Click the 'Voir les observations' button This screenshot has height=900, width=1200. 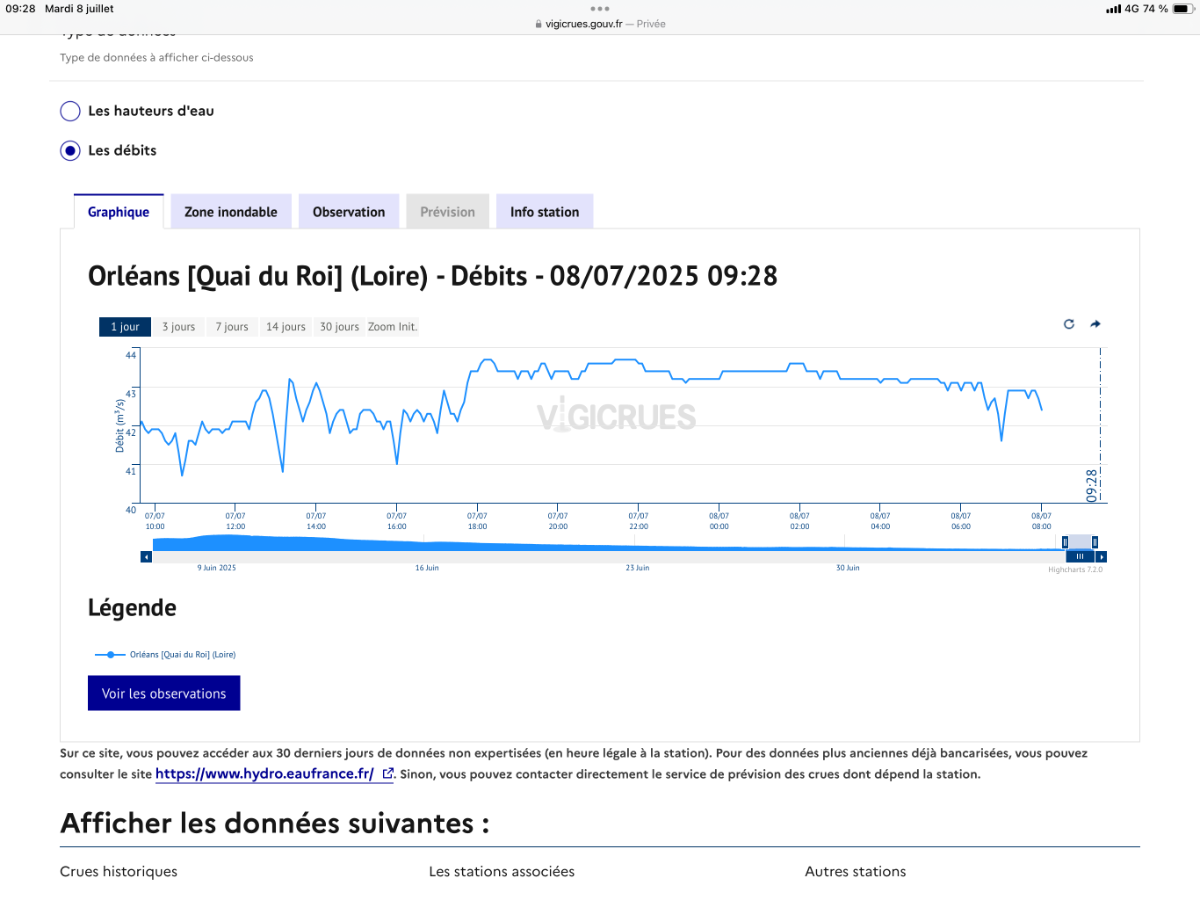coord(164,693)
